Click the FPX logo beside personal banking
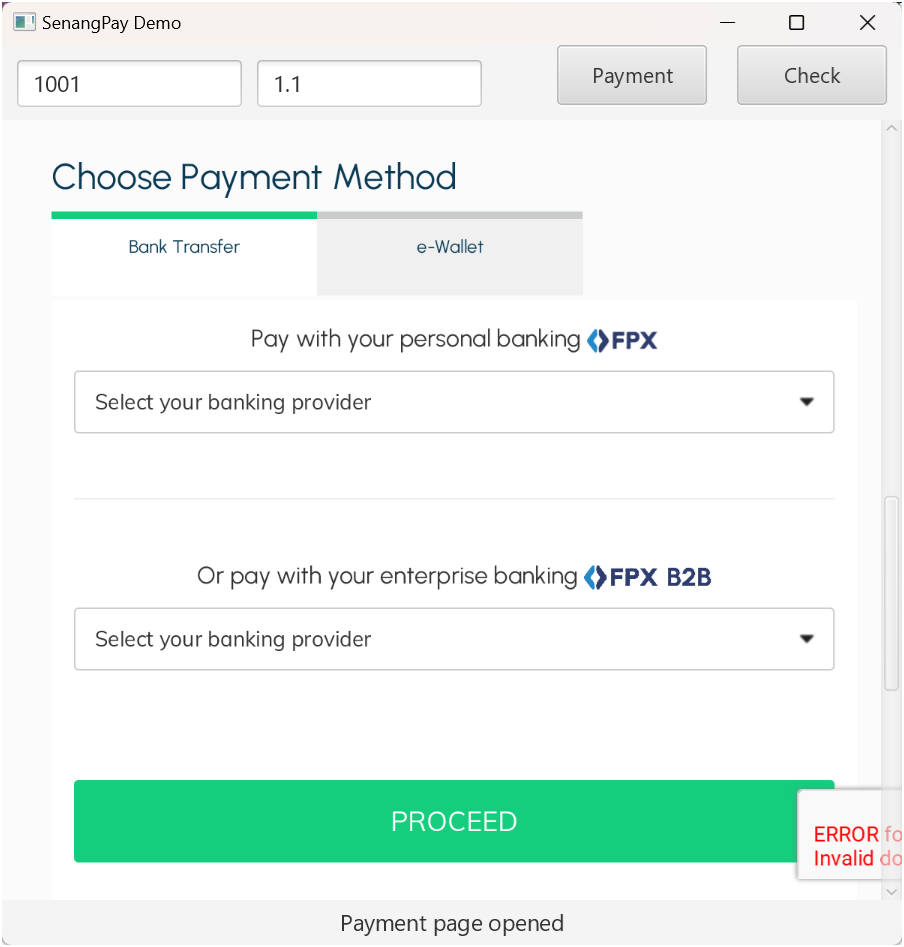The width and height of the screenshot is (904, 947). coord(622,340)
